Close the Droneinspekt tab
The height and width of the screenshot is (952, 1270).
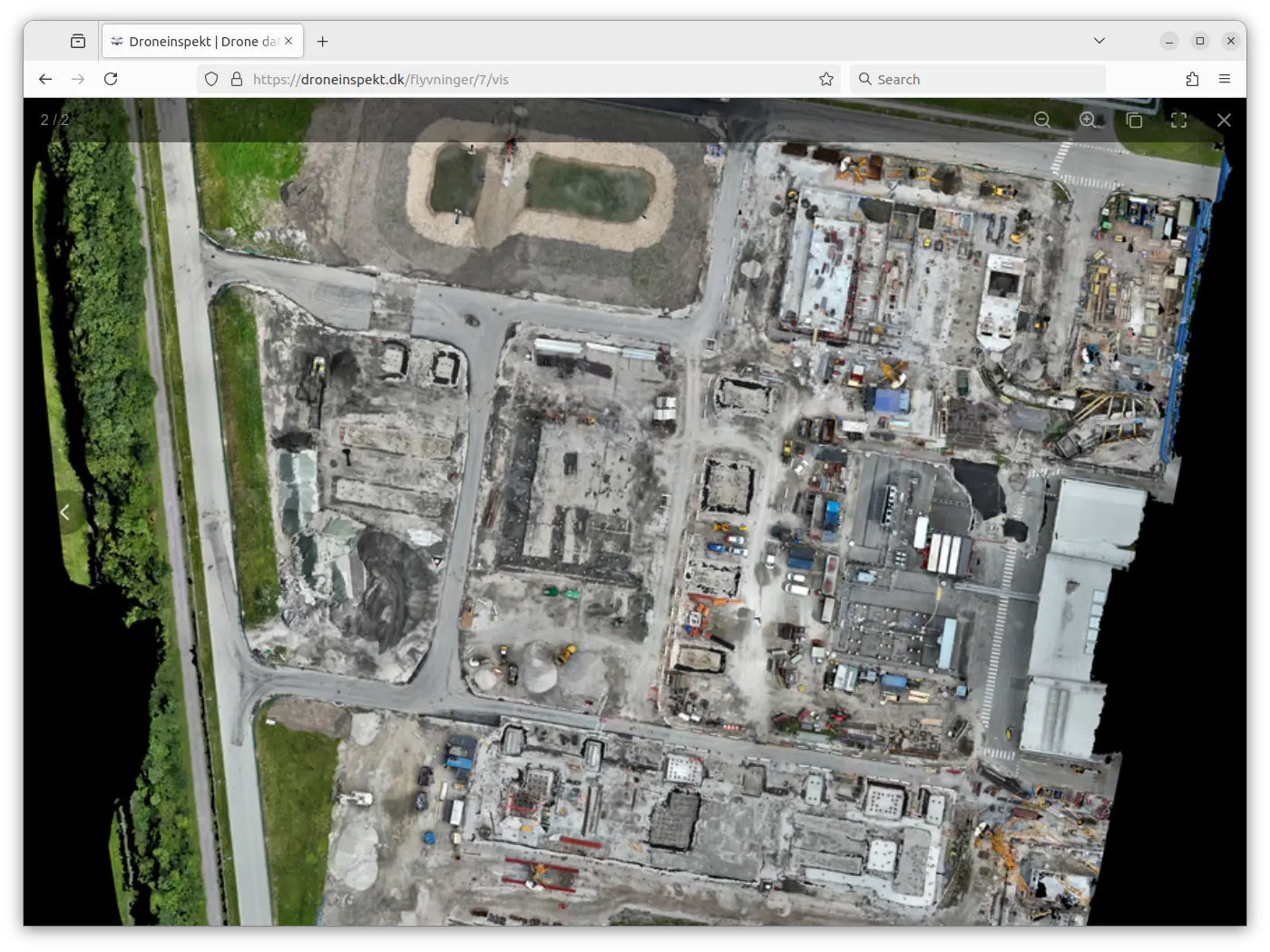tap(288, 41)
